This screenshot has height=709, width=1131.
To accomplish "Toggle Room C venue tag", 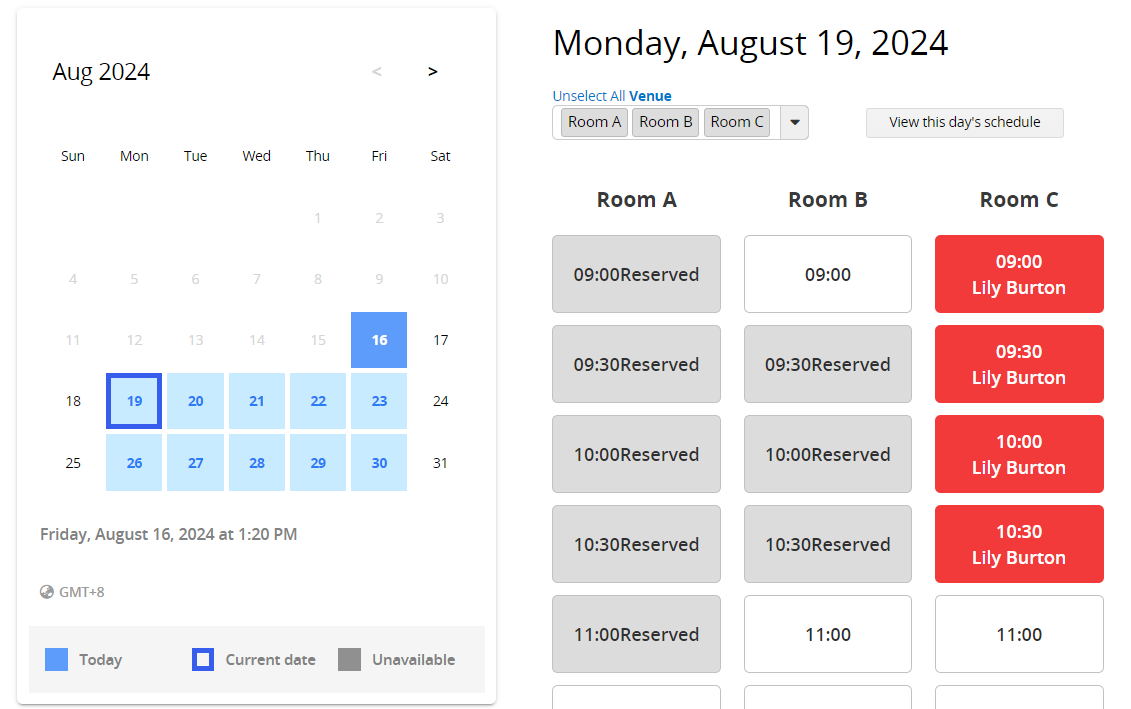I will 737,122.
